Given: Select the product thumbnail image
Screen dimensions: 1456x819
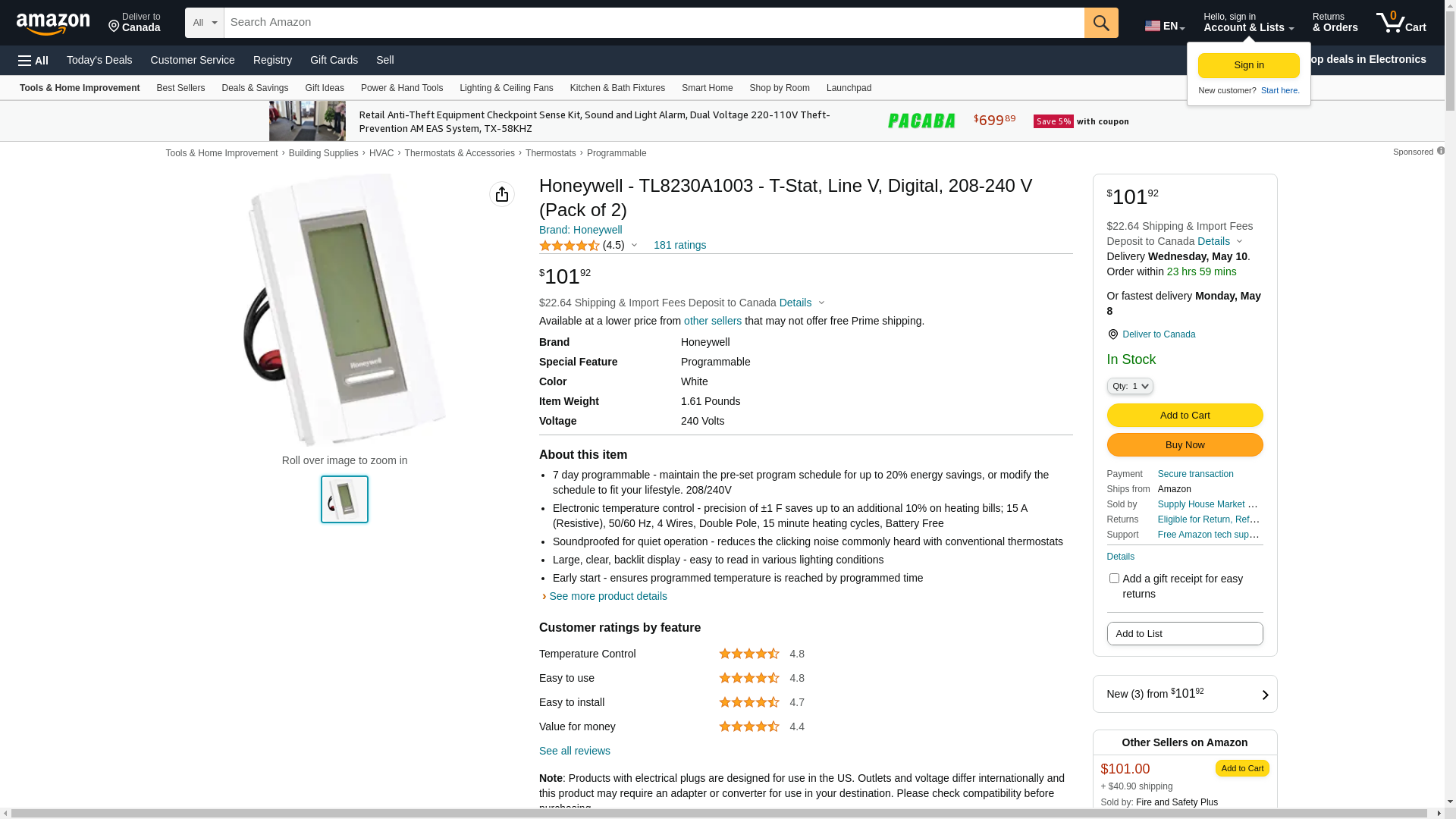Looking at the screenshot, I should (x=344, y=499).
